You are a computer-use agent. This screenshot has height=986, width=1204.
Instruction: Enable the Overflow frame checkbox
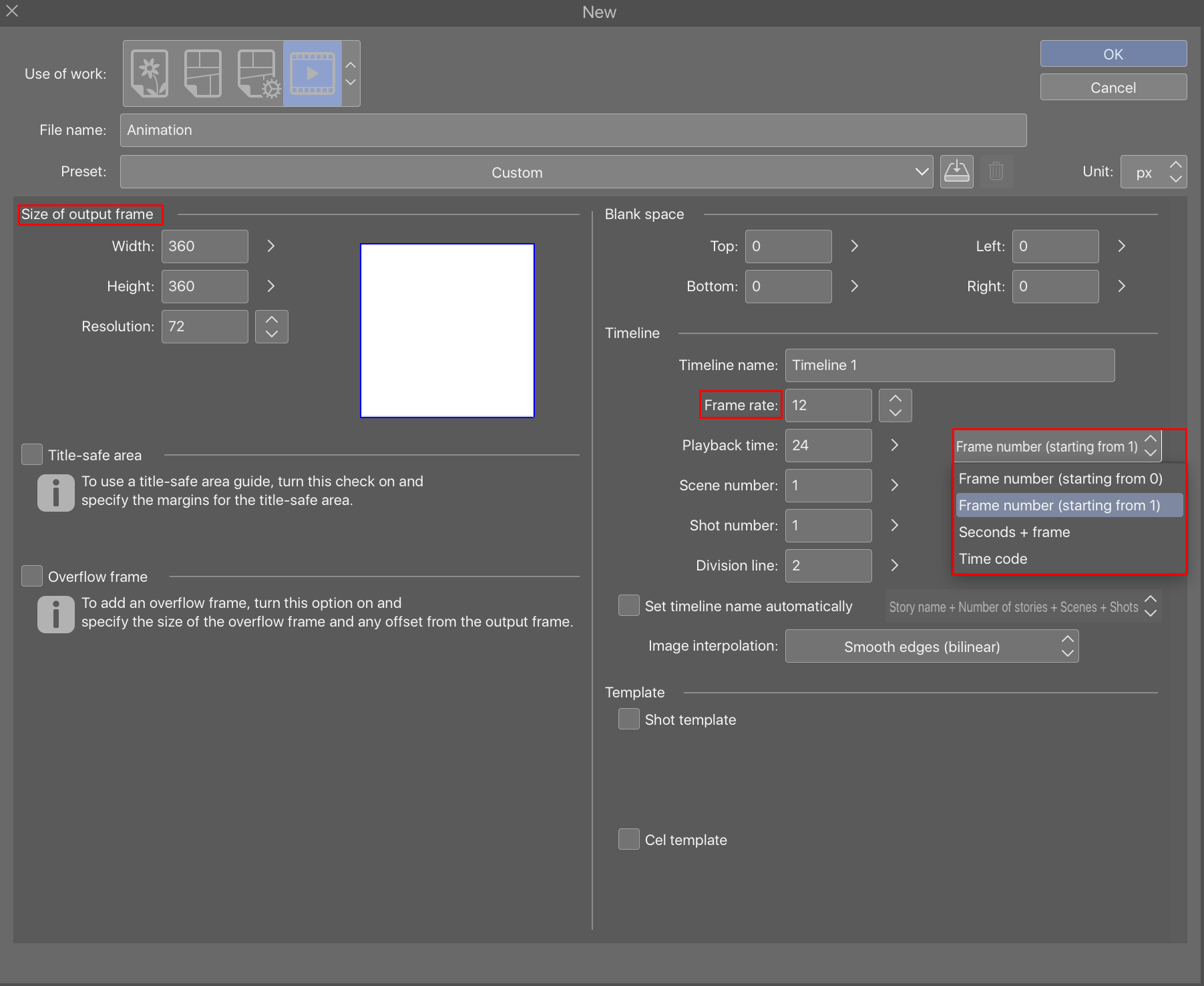[x=31, y=575]
